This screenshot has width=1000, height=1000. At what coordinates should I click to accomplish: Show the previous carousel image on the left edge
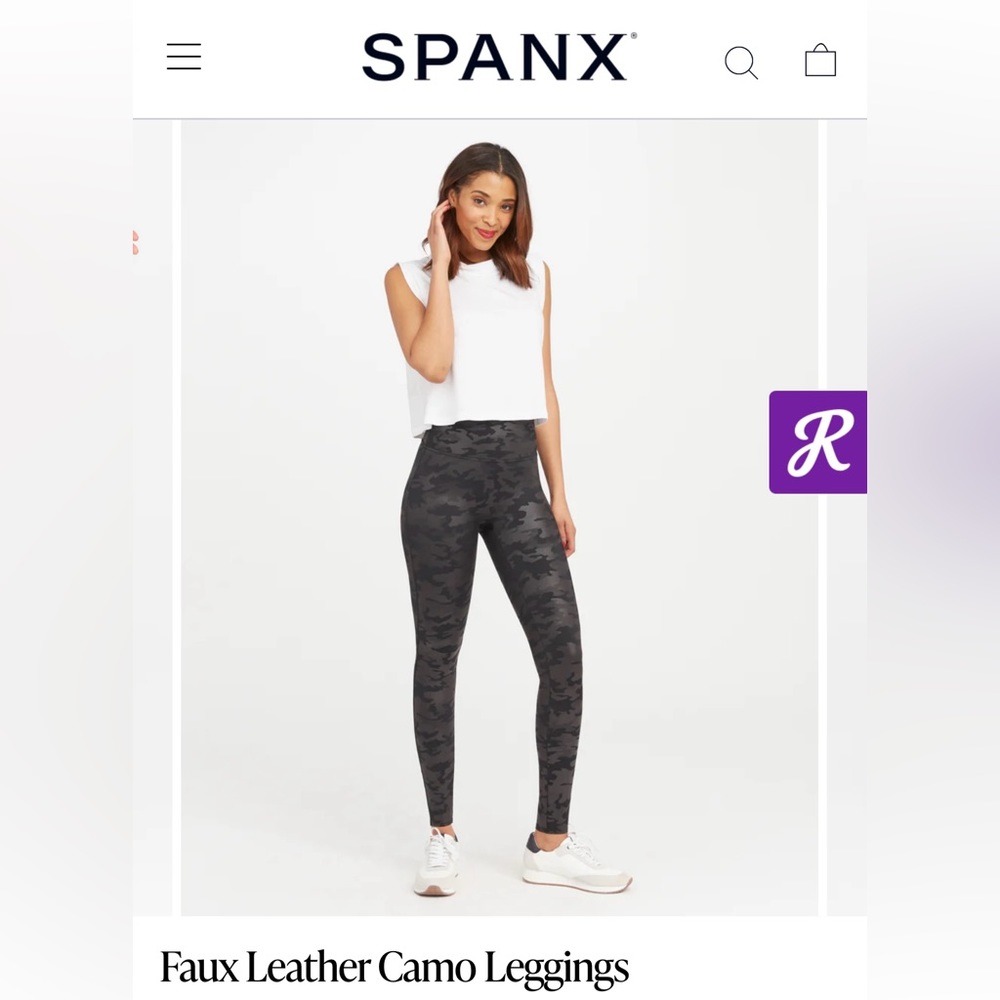tap(152, 517)
